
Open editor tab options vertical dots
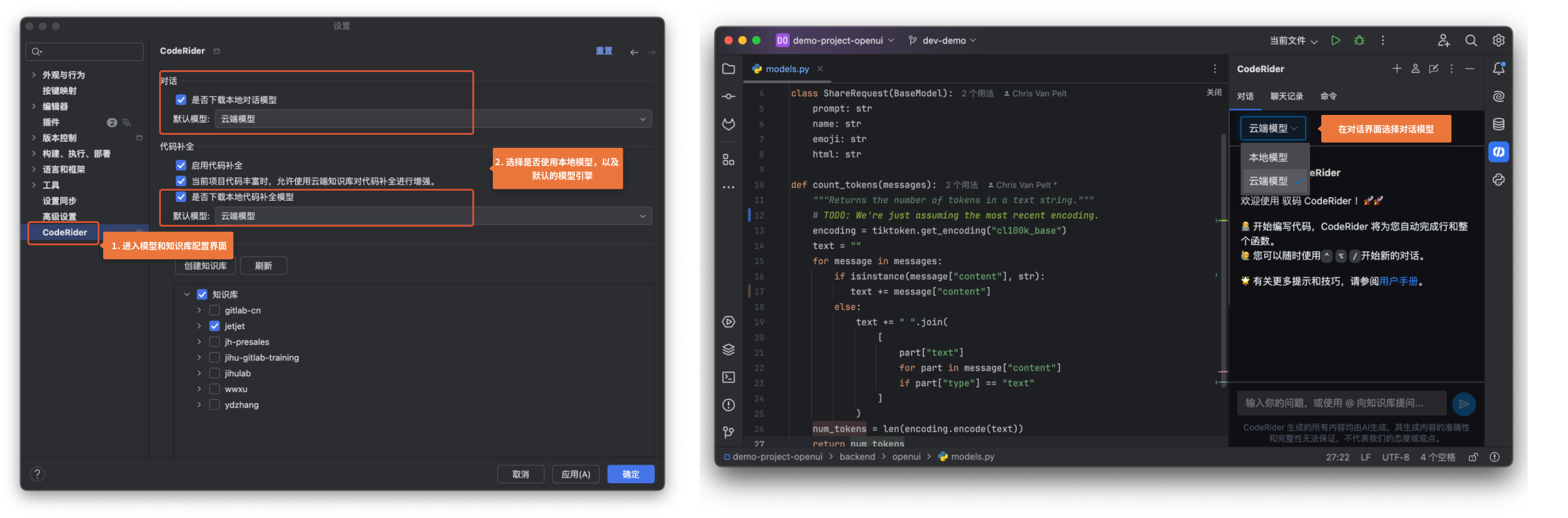coord(1215,69)
